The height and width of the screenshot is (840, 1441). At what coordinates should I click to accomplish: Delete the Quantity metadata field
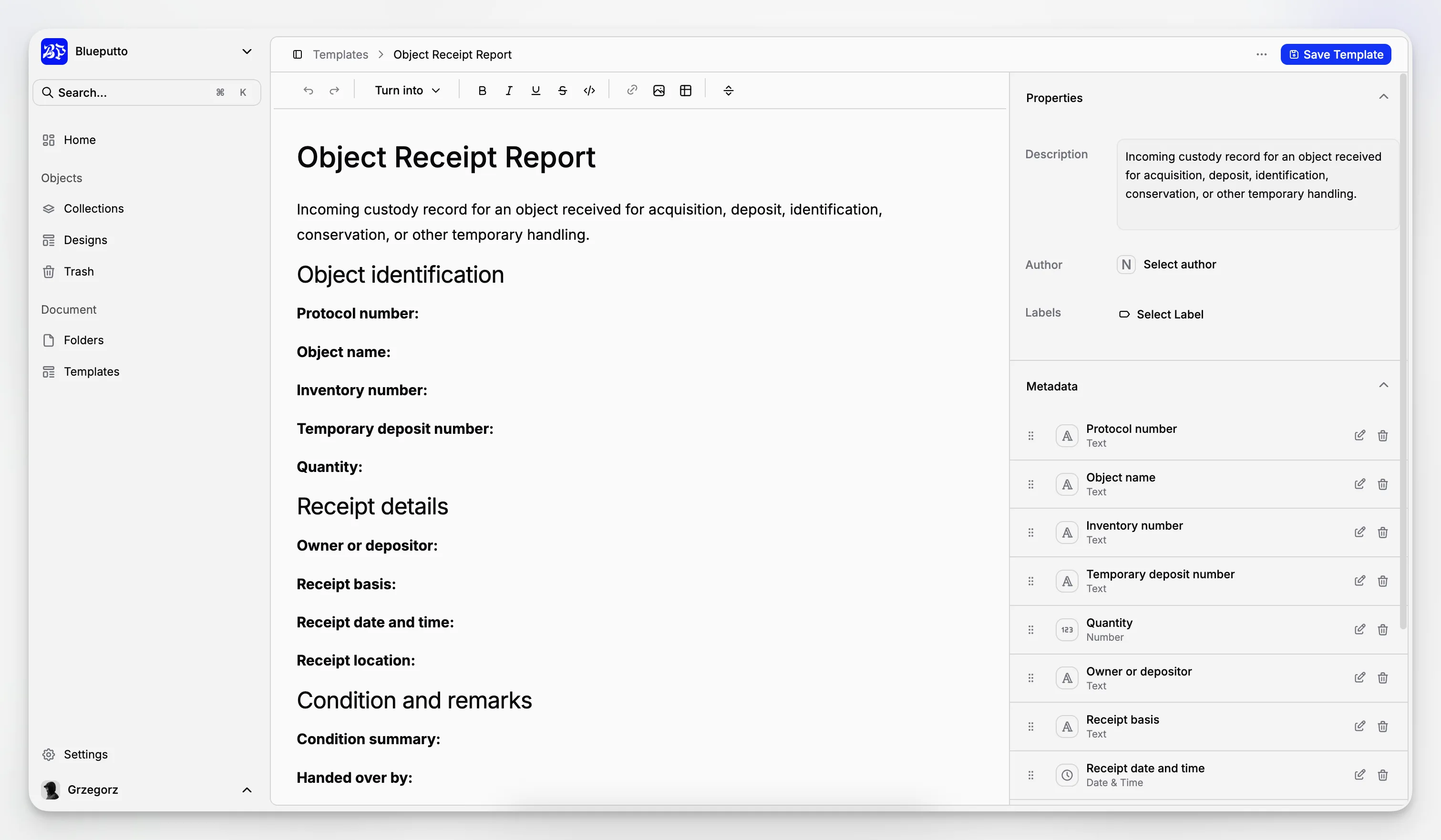(1383, 630)
